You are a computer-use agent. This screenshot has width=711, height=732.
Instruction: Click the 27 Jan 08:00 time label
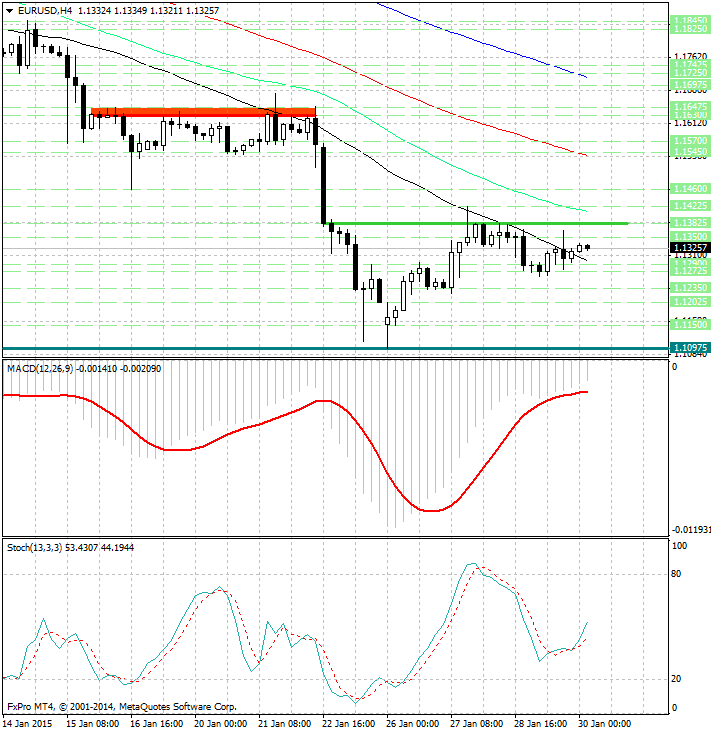tap(476, 724)
